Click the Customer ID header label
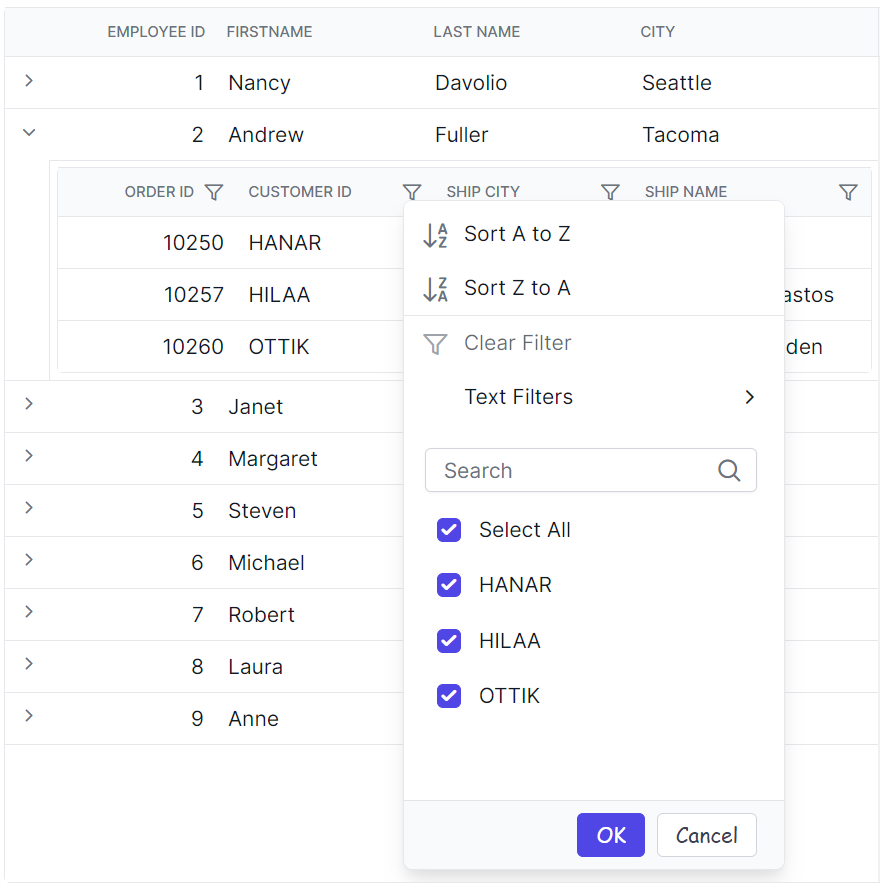The height and width of the screenshot is (888, 880). point(300,192)
